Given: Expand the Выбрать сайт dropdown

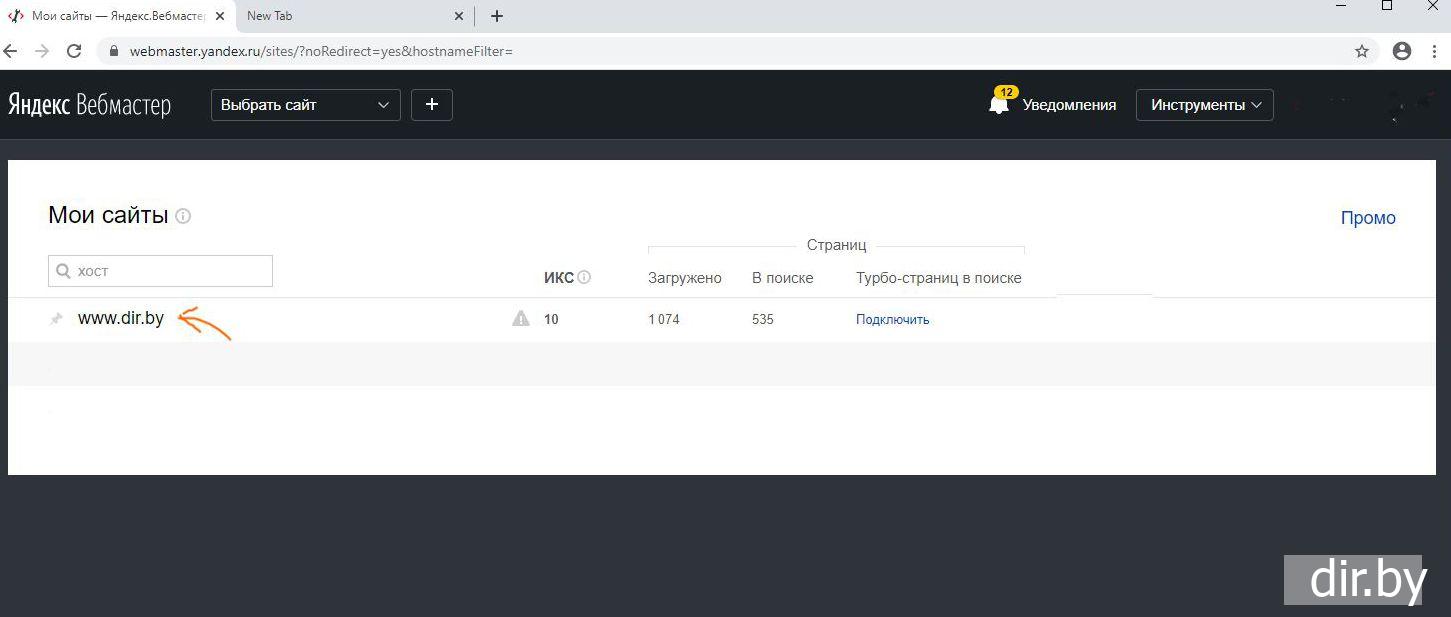Looking at the screenshot, I should coord(306,104).
